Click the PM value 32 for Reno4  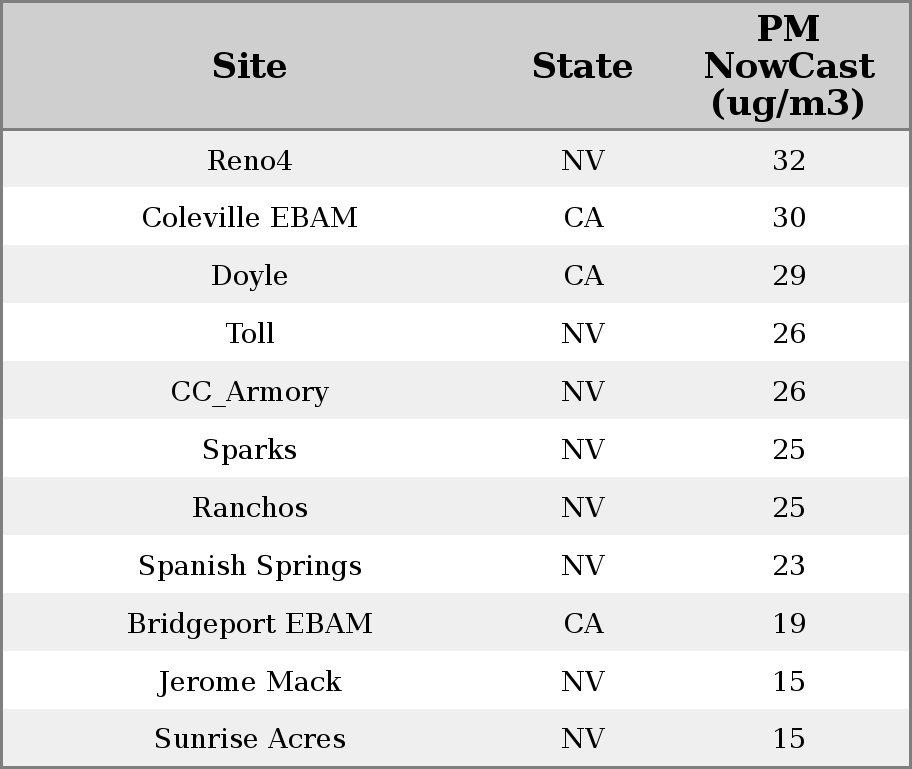(x=788, y=160)
